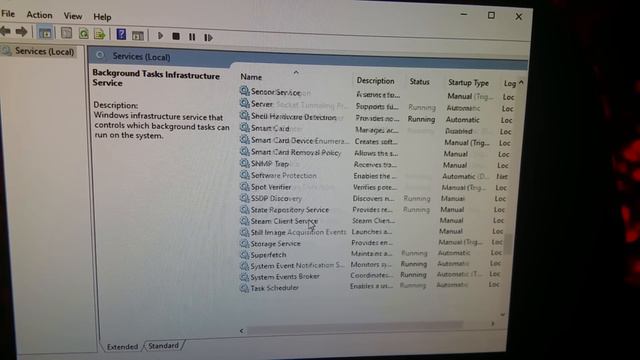Image resolution: width=640 pixels, height=360 pixels.
Task: Sort by the Name column header
Action: 251,77
